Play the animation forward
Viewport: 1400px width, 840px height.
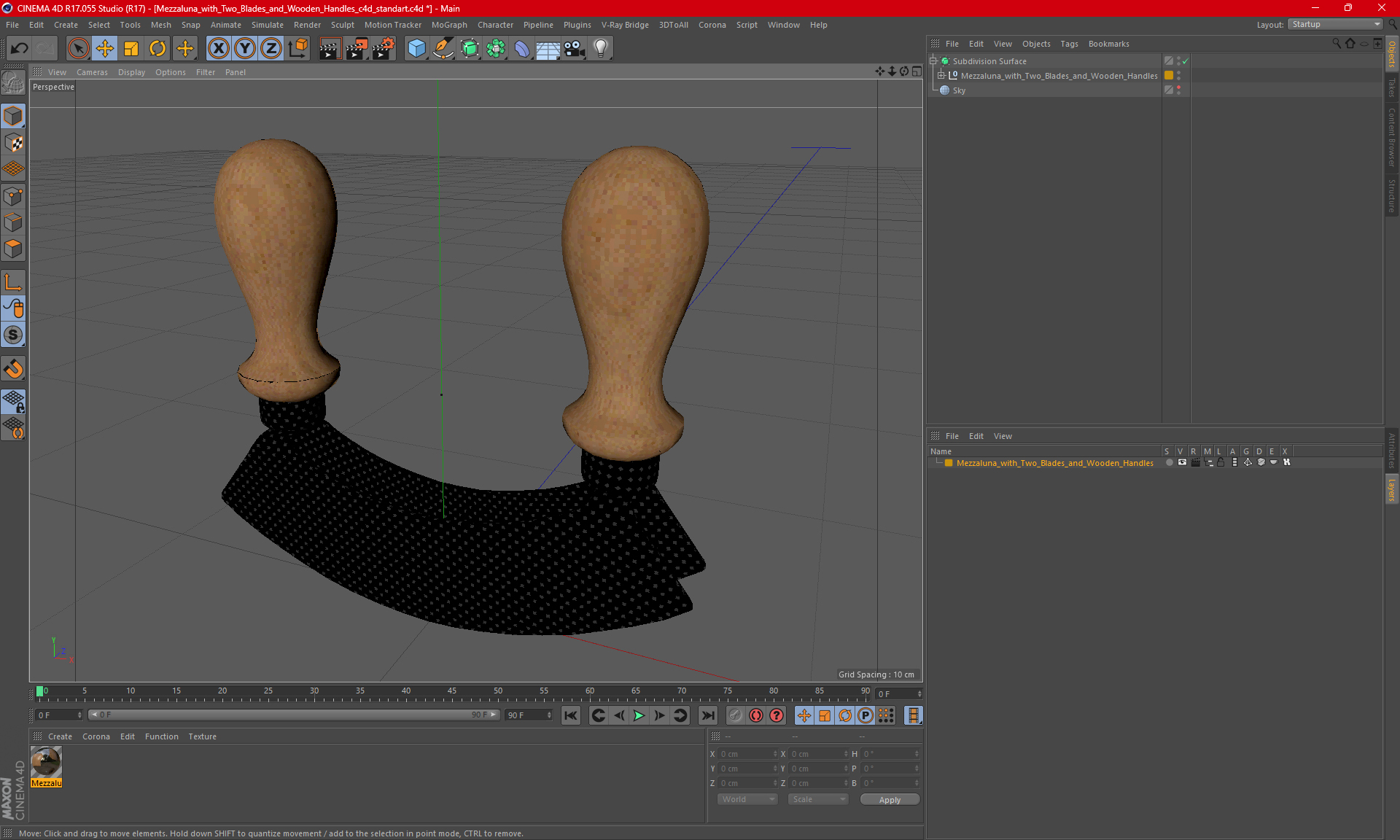point(639,715)
